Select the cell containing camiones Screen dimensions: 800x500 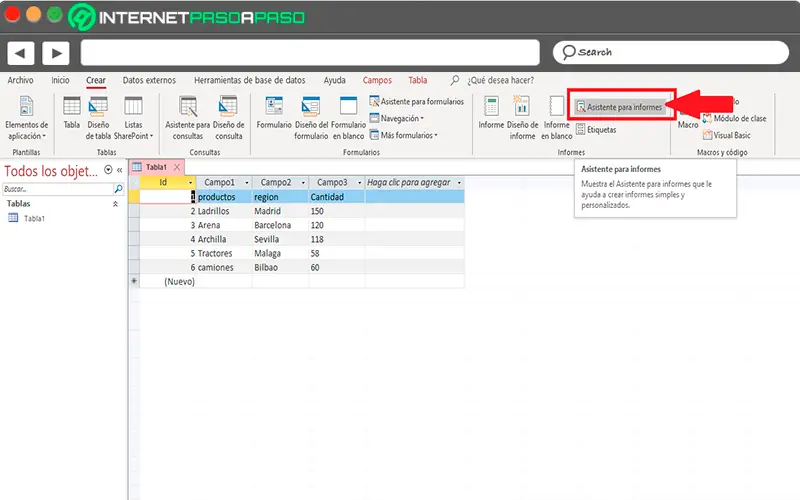(224, 267)
